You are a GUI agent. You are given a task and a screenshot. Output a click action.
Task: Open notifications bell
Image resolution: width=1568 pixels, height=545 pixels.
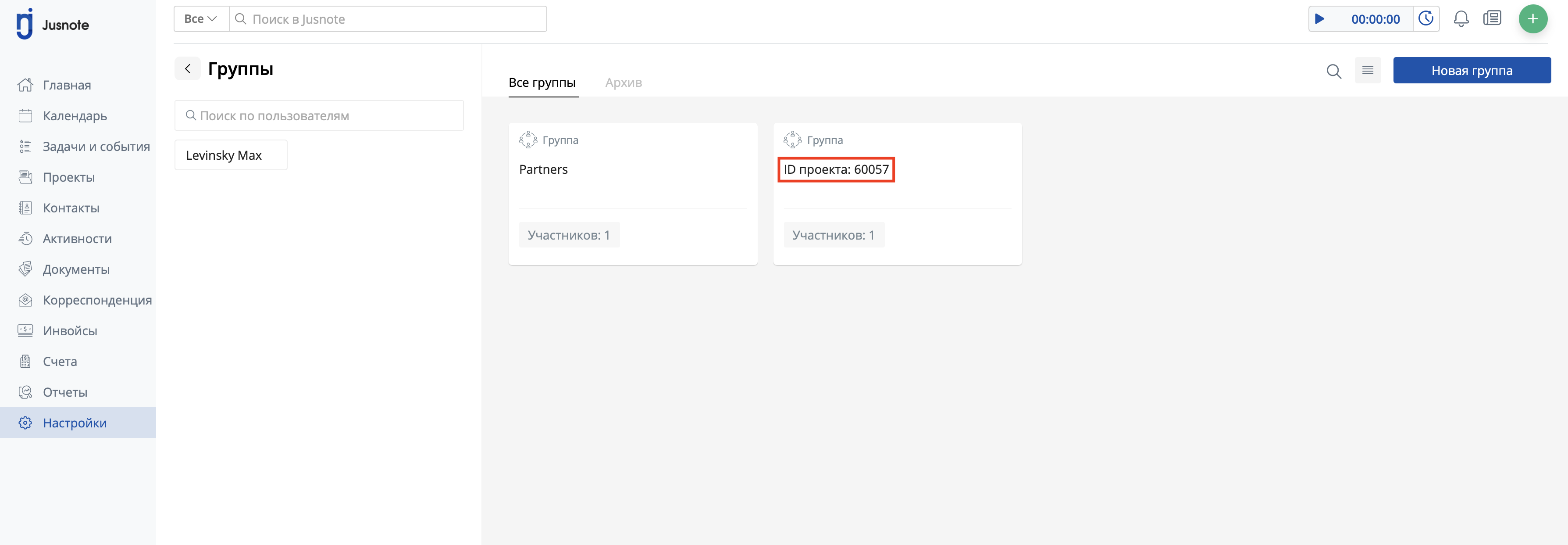(x=1461, y=19)
